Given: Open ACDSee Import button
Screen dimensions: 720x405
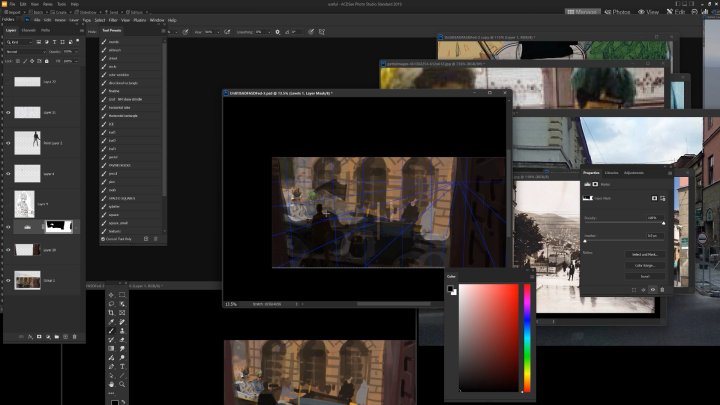Looking at the screenshot, I should (x=11, y=12).
